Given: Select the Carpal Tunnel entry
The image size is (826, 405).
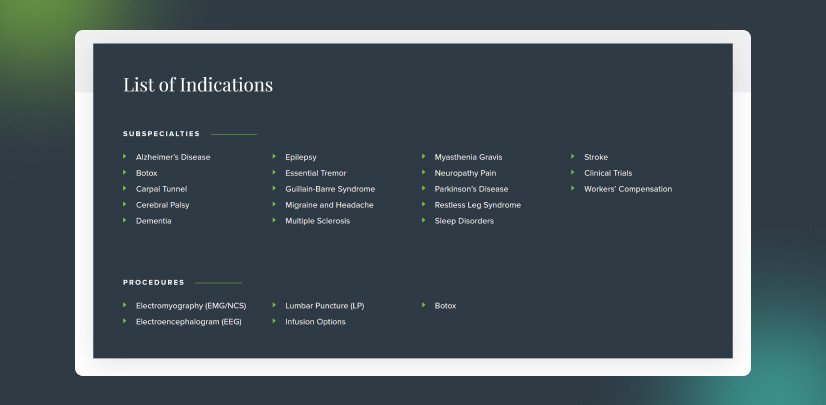Looking at the screenshot, I should (x=161, y=189).
